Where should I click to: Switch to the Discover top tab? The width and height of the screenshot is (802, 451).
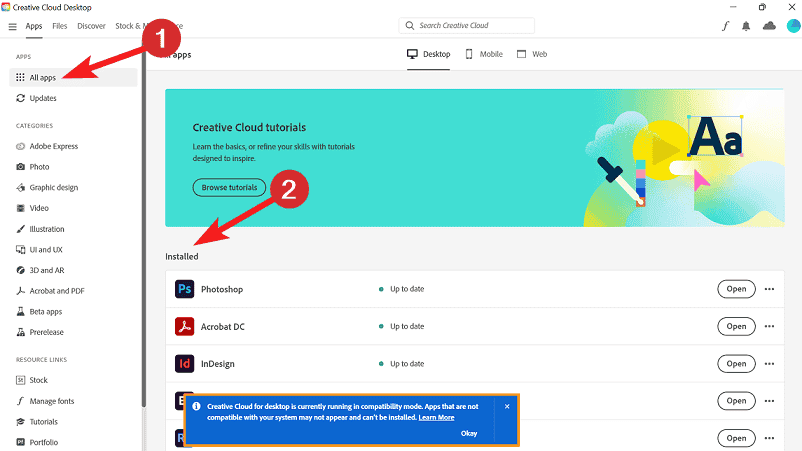coord(91,26)
